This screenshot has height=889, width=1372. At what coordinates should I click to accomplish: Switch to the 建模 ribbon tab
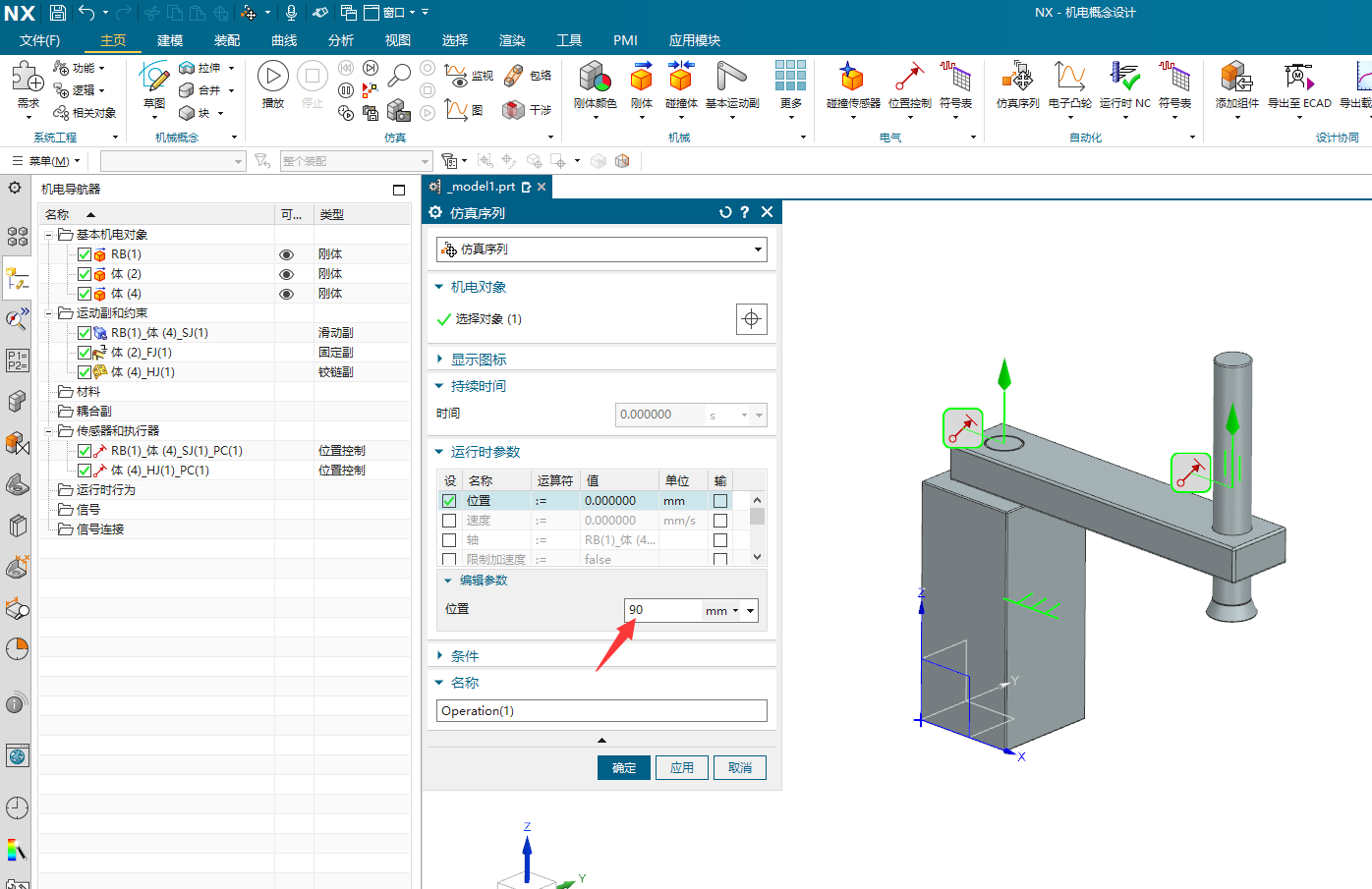tap(170, 40)
